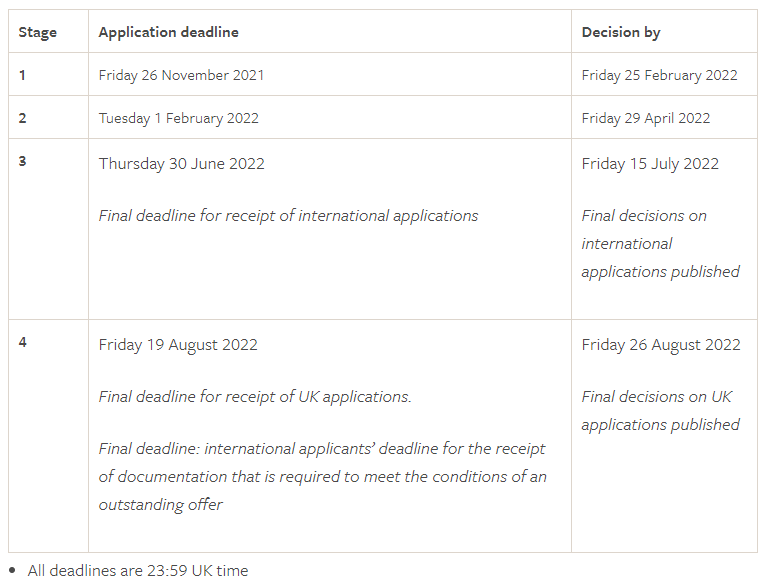The width and height of the screenshot is (766, 586).
Task: Click the outstanding offer documentation note
Action: pyautogui.click(x=322, y=477)
